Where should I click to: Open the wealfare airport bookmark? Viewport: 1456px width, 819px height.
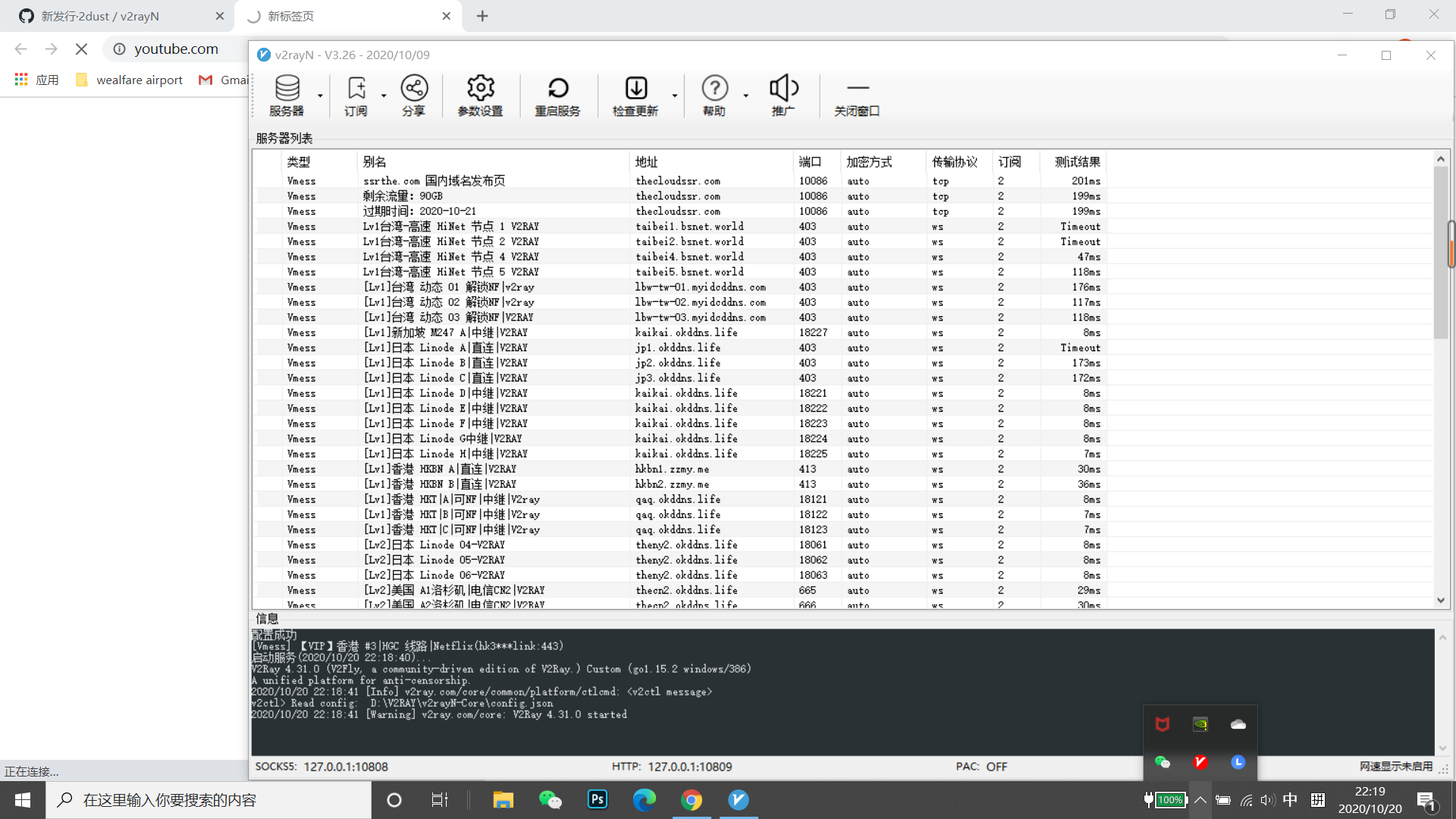coord(140,80)
